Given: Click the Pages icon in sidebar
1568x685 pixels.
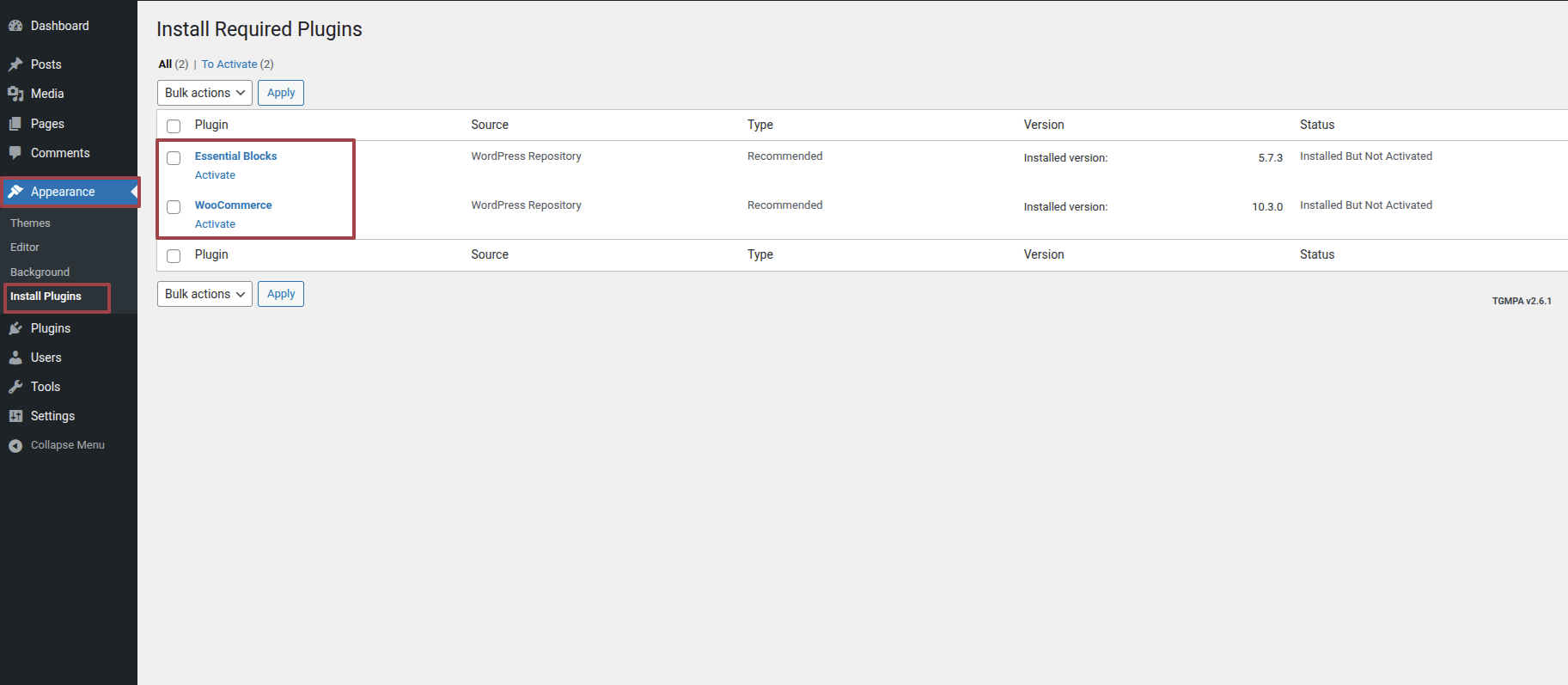Looking at the screenshot, I should click(15, 124).
